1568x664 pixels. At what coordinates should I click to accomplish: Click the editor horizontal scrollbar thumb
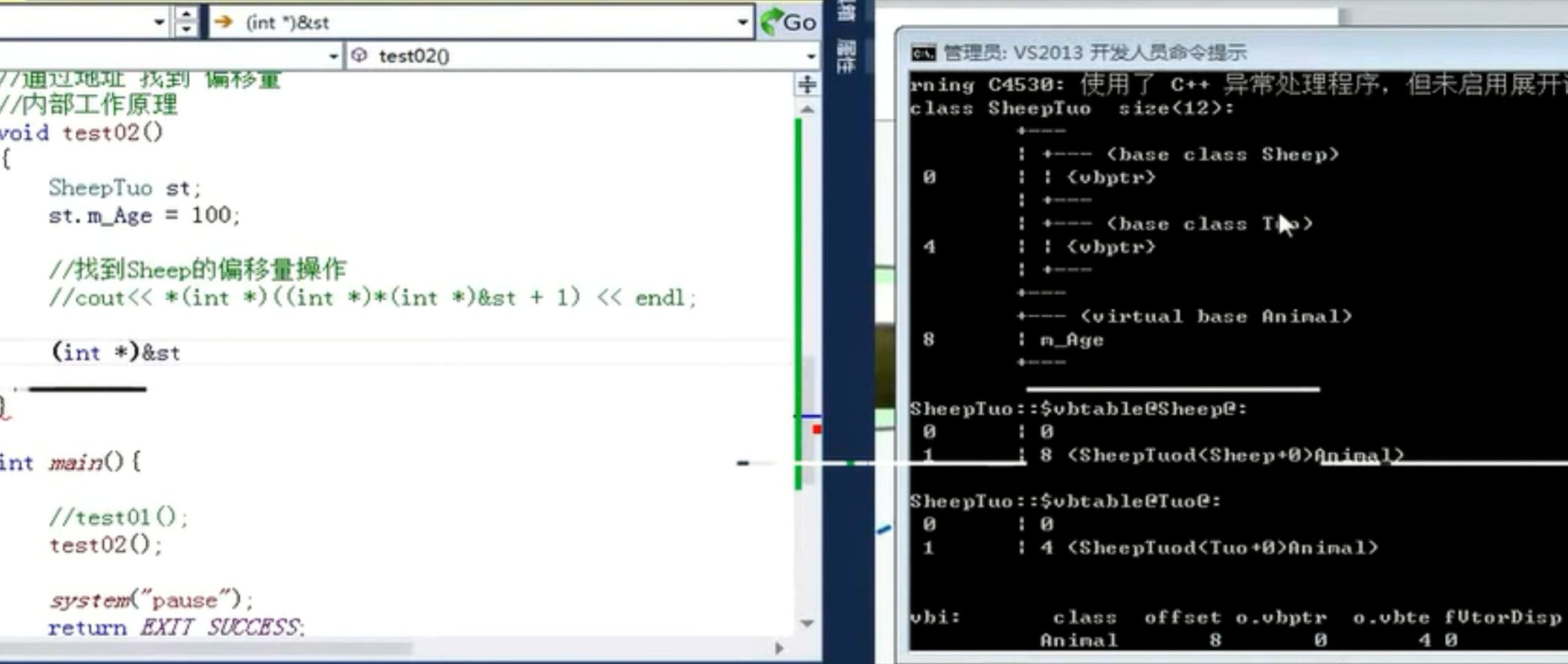tap(206, 648)
